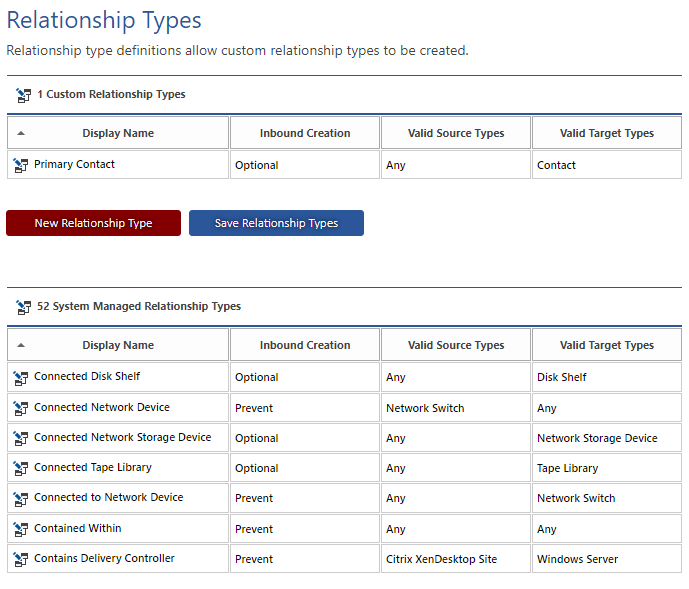The image size is (689, 589).
Task: Sort custom table by Valid Source Types
Action: (x=456, y=133)
